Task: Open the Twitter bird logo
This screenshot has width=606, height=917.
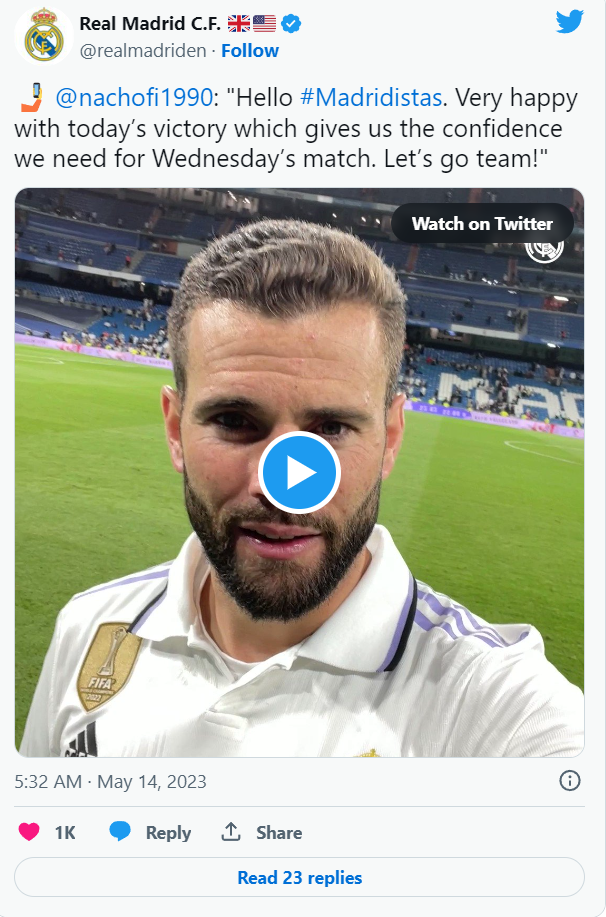Action: tap(570, 22)
